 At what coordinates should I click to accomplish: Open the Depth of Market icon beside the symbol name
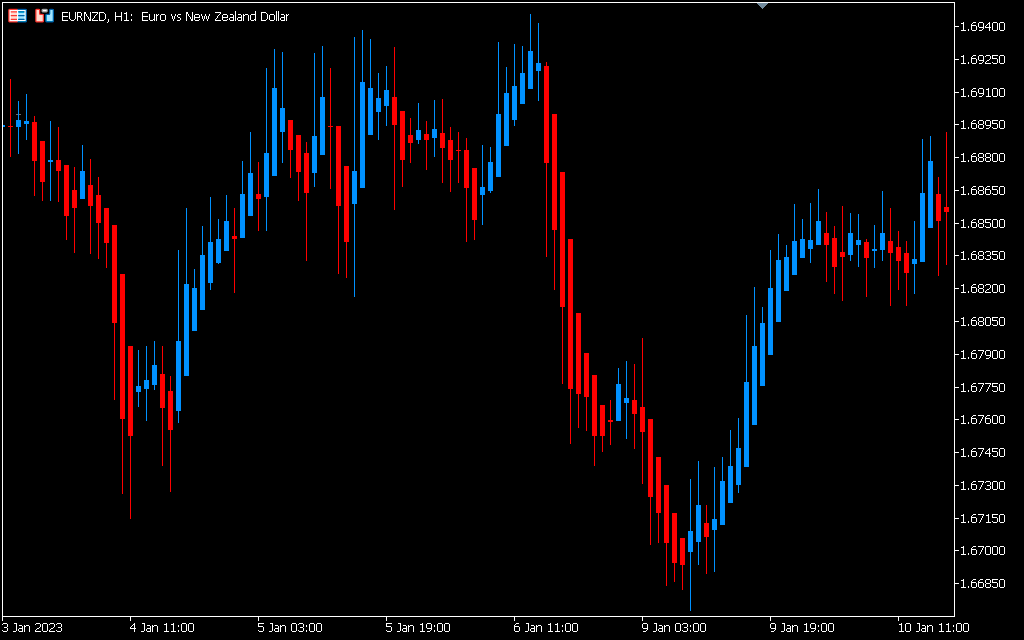tap(44, 16)
